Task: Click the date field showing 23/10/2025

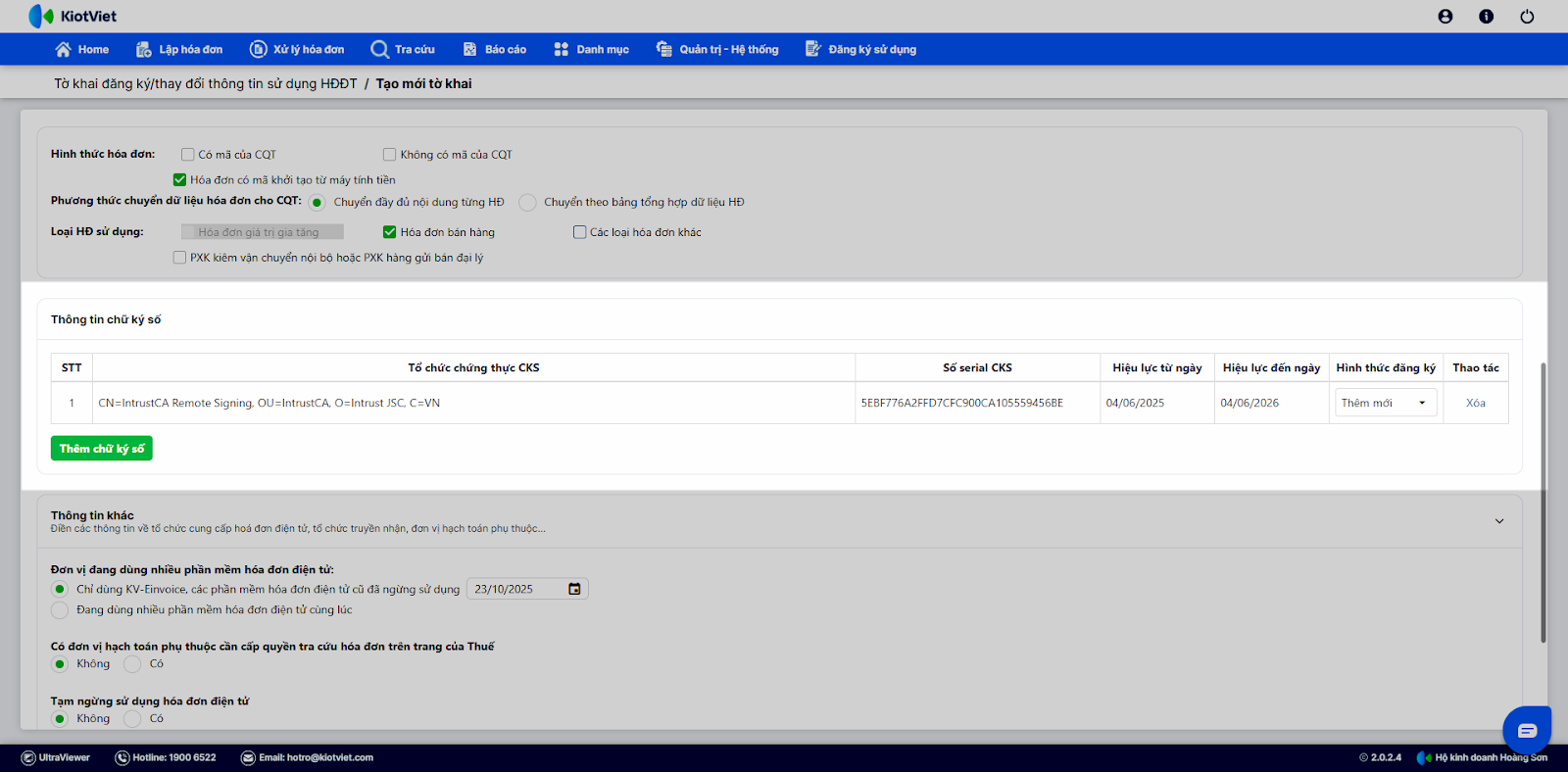Action: (527, 589)
